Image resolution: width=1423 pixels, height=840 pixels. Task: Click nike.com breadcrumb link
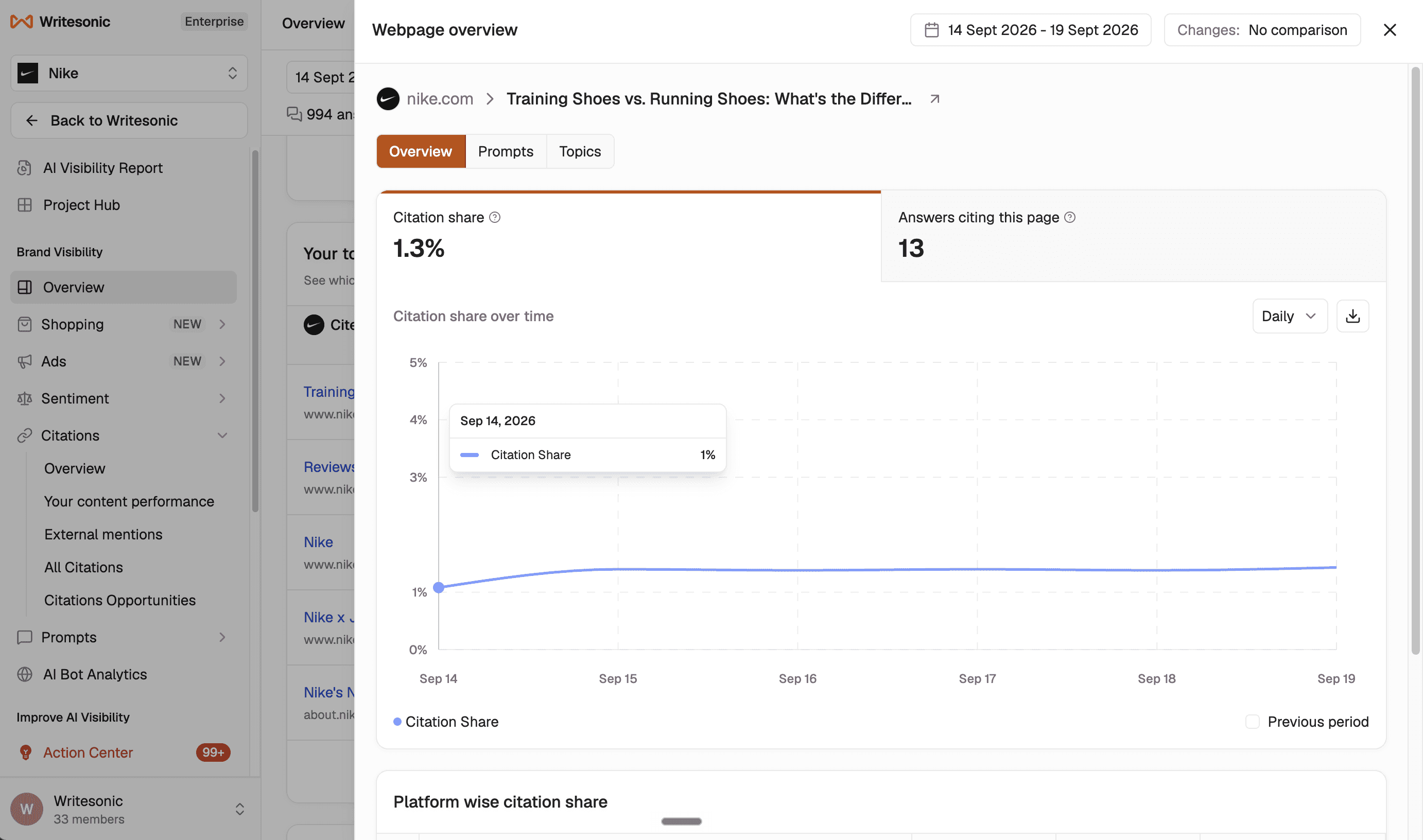[x=440, y=99]
